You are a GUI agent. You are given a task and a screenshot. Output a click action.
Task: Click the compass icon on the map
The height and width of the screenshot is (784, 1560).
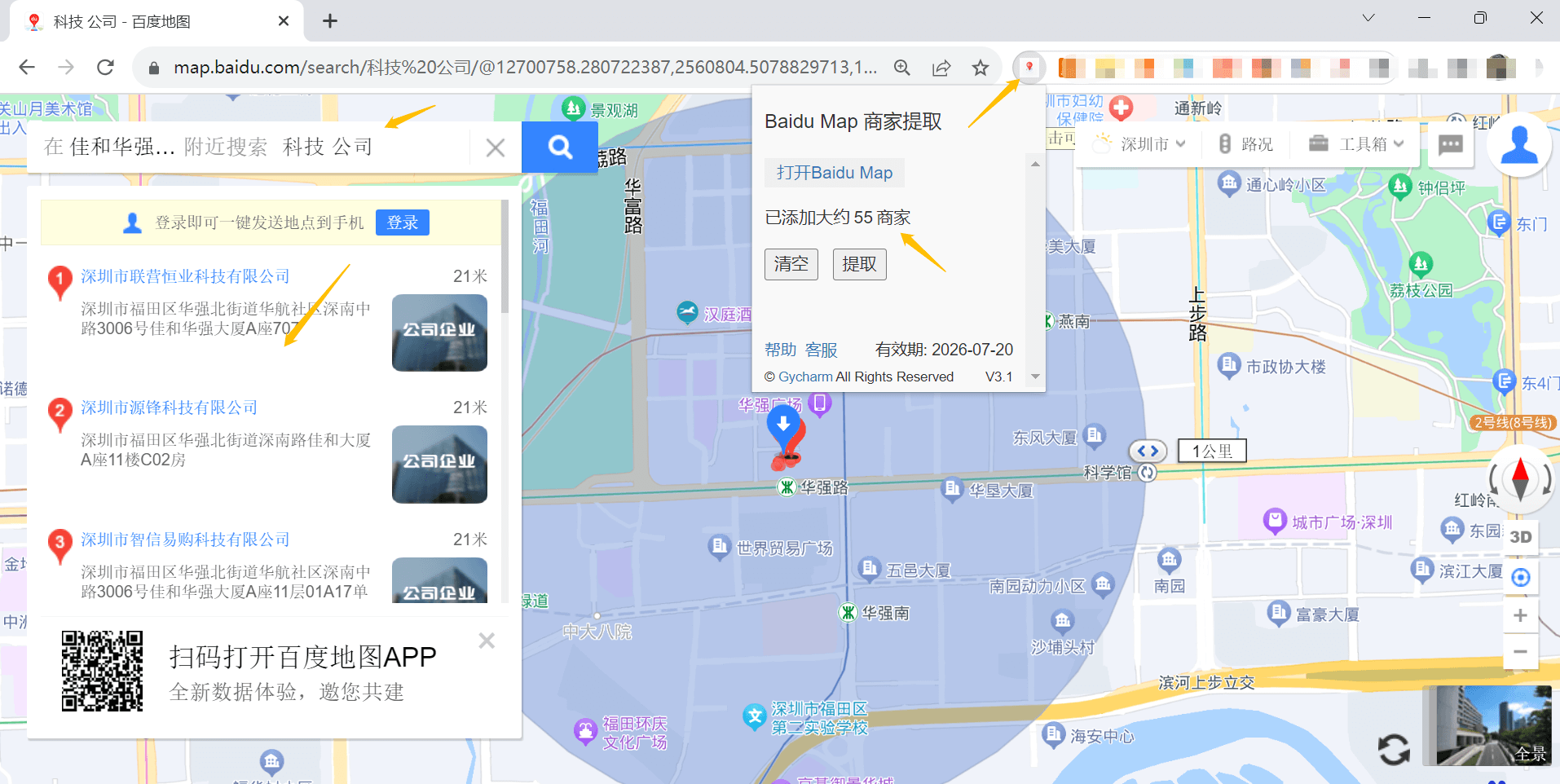1519,479
